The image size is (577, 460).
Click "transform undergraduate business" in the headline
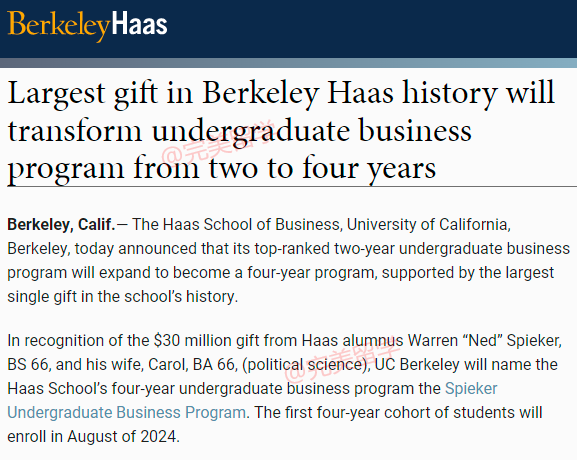pos(240,132)
